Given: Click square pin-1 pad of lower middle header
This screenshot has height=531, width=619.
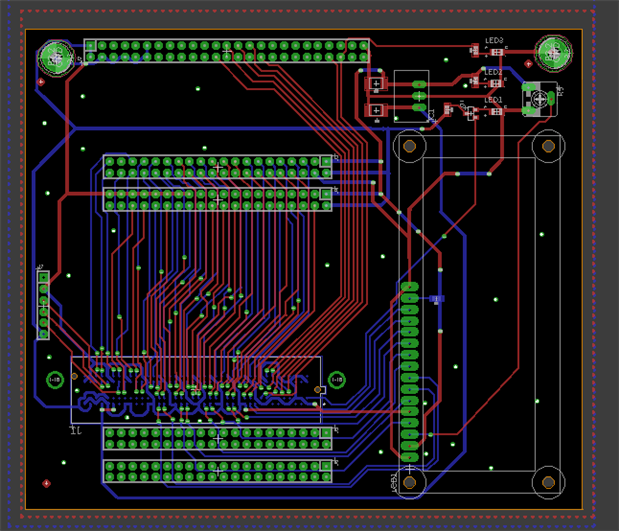Looking at the screenshot, I should tap(326, 194).
